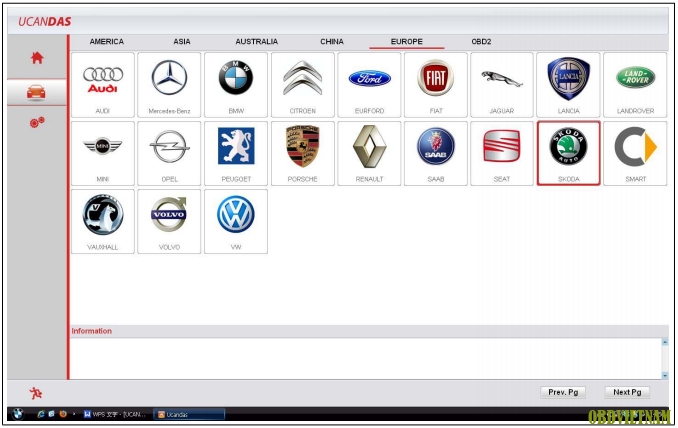678x428 pixels.
Task: Select the Renault brand tile
Action: click(x=369, y=153)
